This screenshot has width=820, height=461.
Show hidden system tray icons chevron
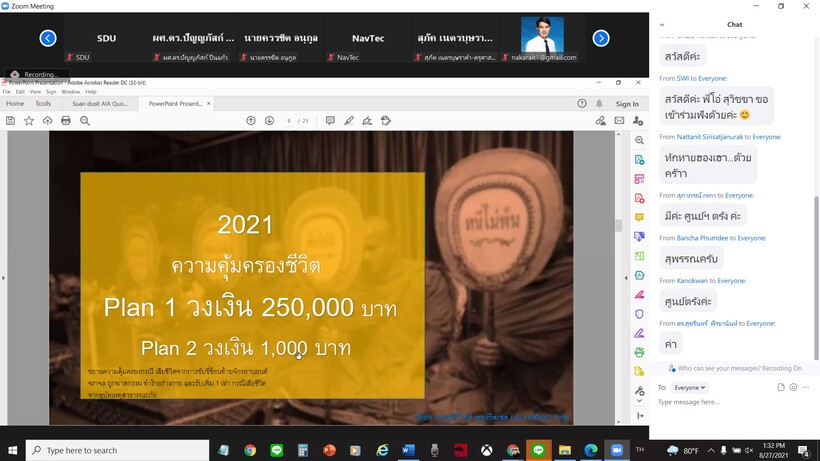tap(711, 450)
